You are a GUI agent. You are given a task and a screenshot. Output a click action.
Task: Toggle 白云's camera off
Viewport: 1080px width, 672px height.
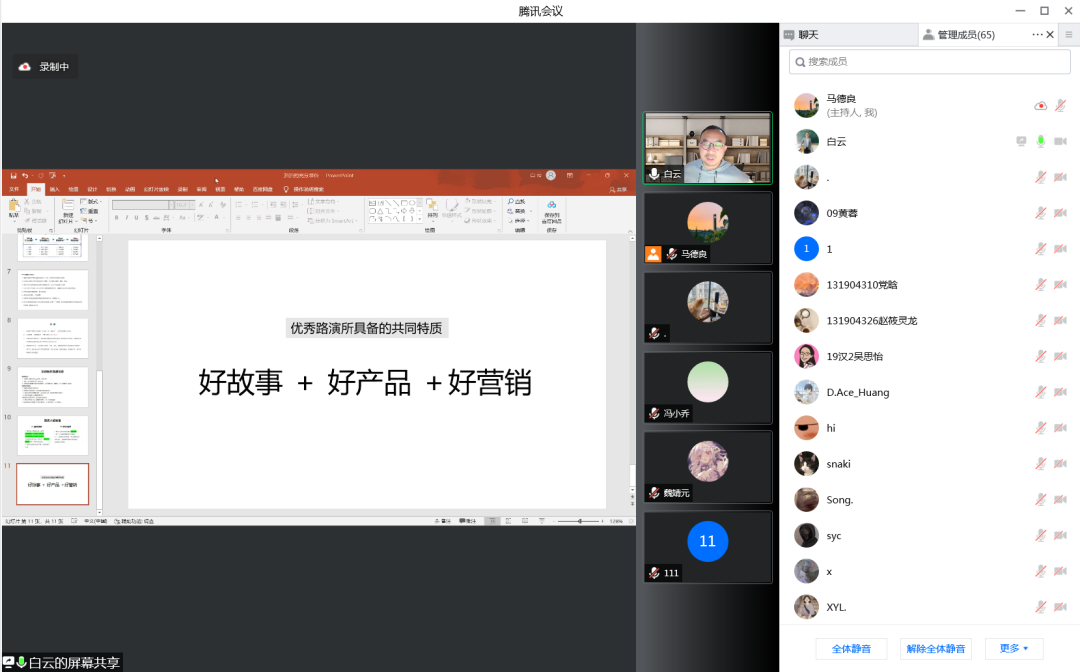click(x=1059, y=141)
